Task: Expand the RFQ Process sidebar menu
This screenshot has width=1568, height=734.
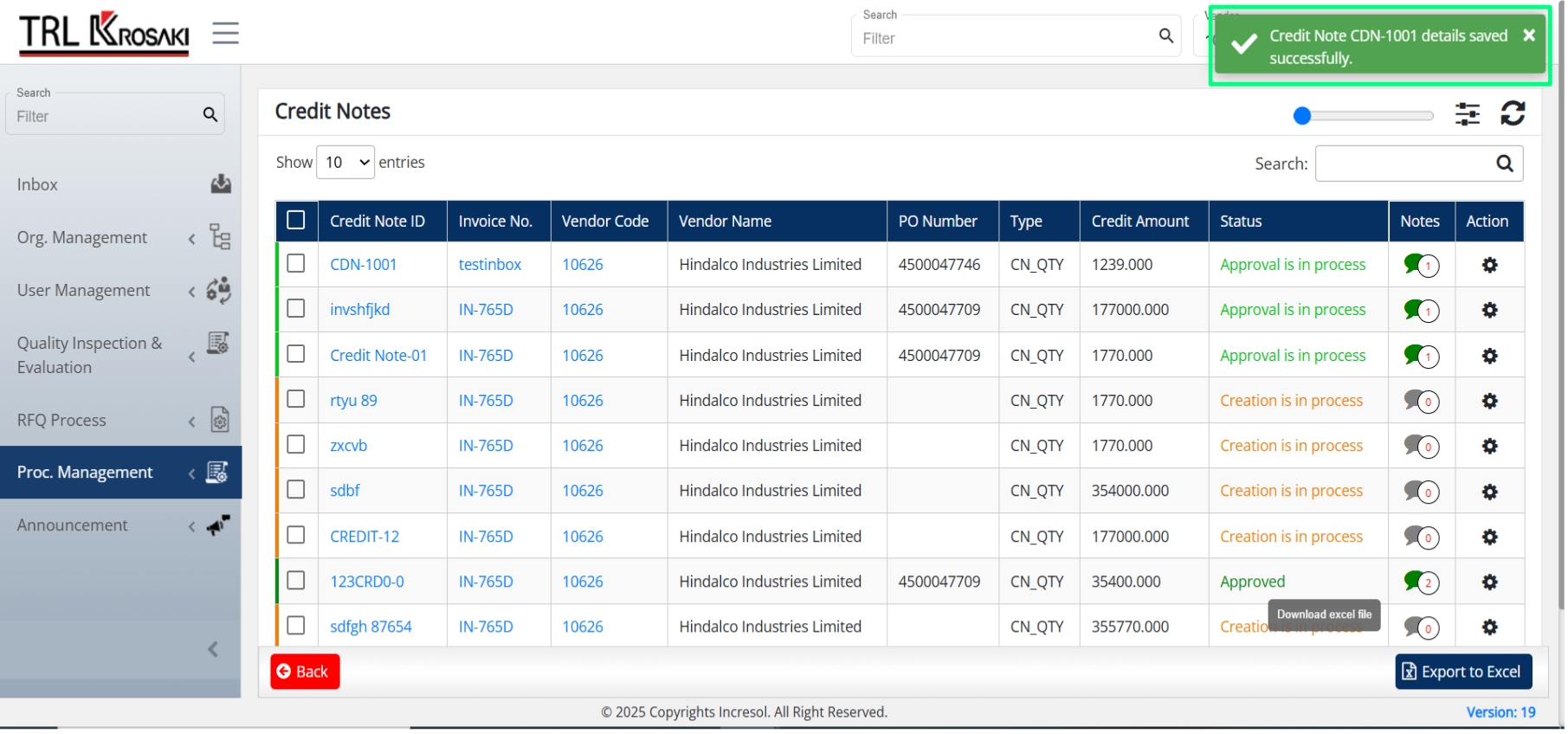Action: pos(120,421)
